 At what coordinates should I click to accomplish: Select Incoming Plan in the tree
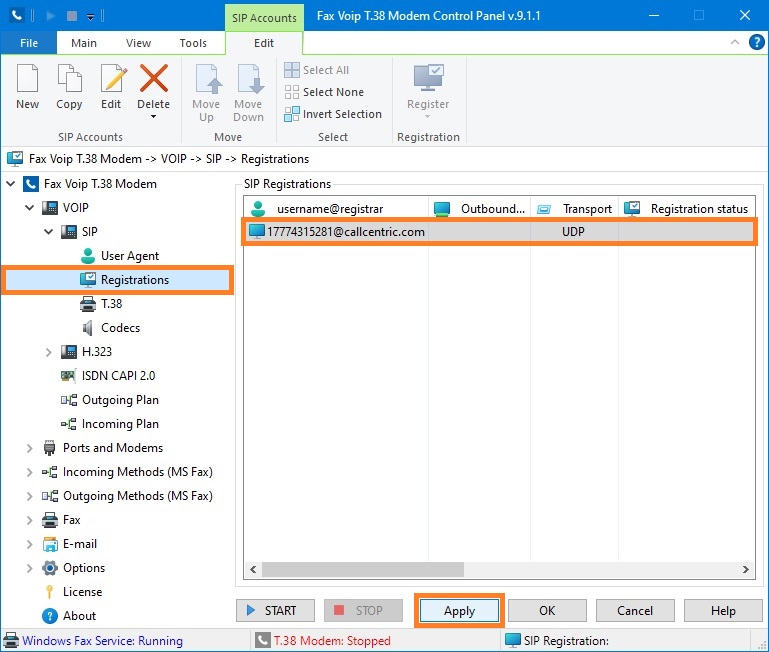pyautogui.click(x=120, y=424)
